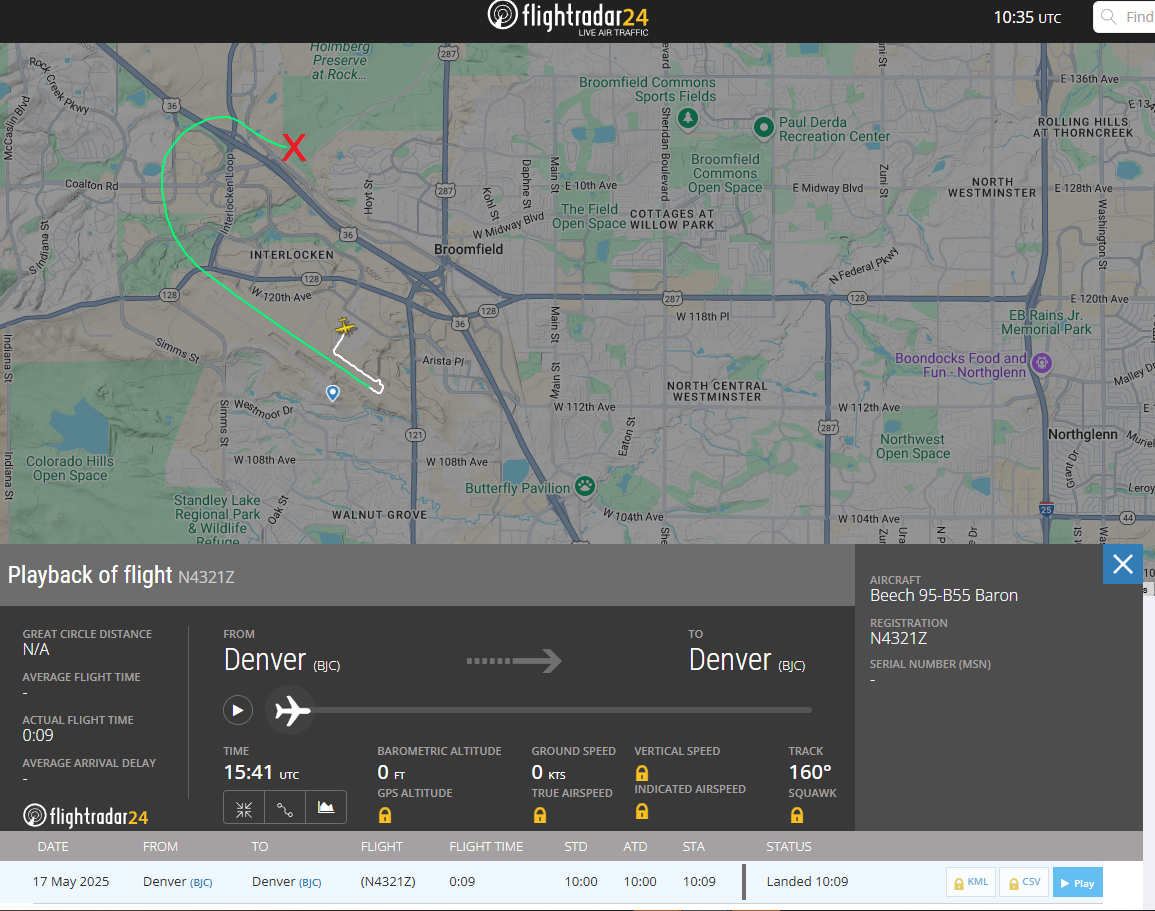Click the TO Denver (BJC) airport heading
This screenshot has height=911, width=1155.
[747, 660]
